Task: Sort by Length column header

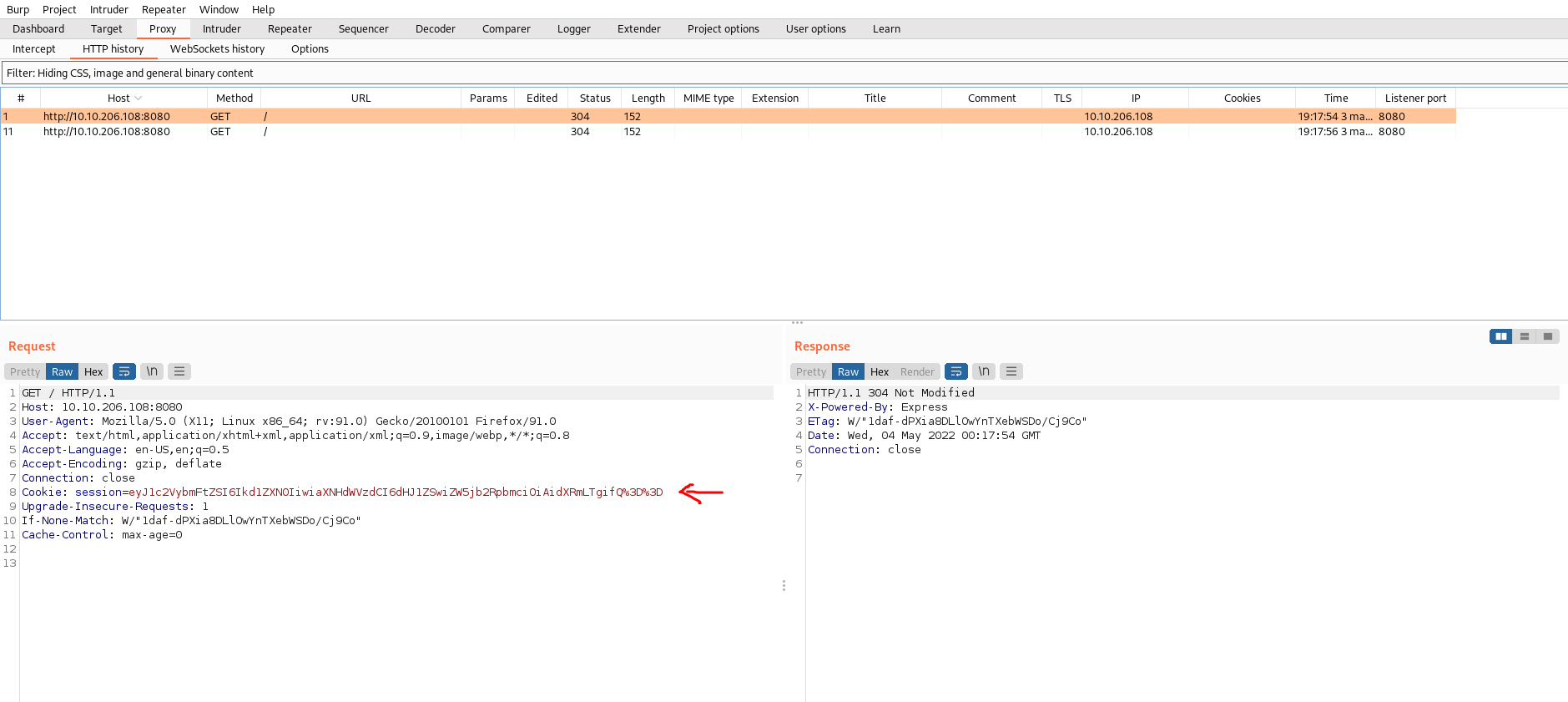Action: (648, 98)
